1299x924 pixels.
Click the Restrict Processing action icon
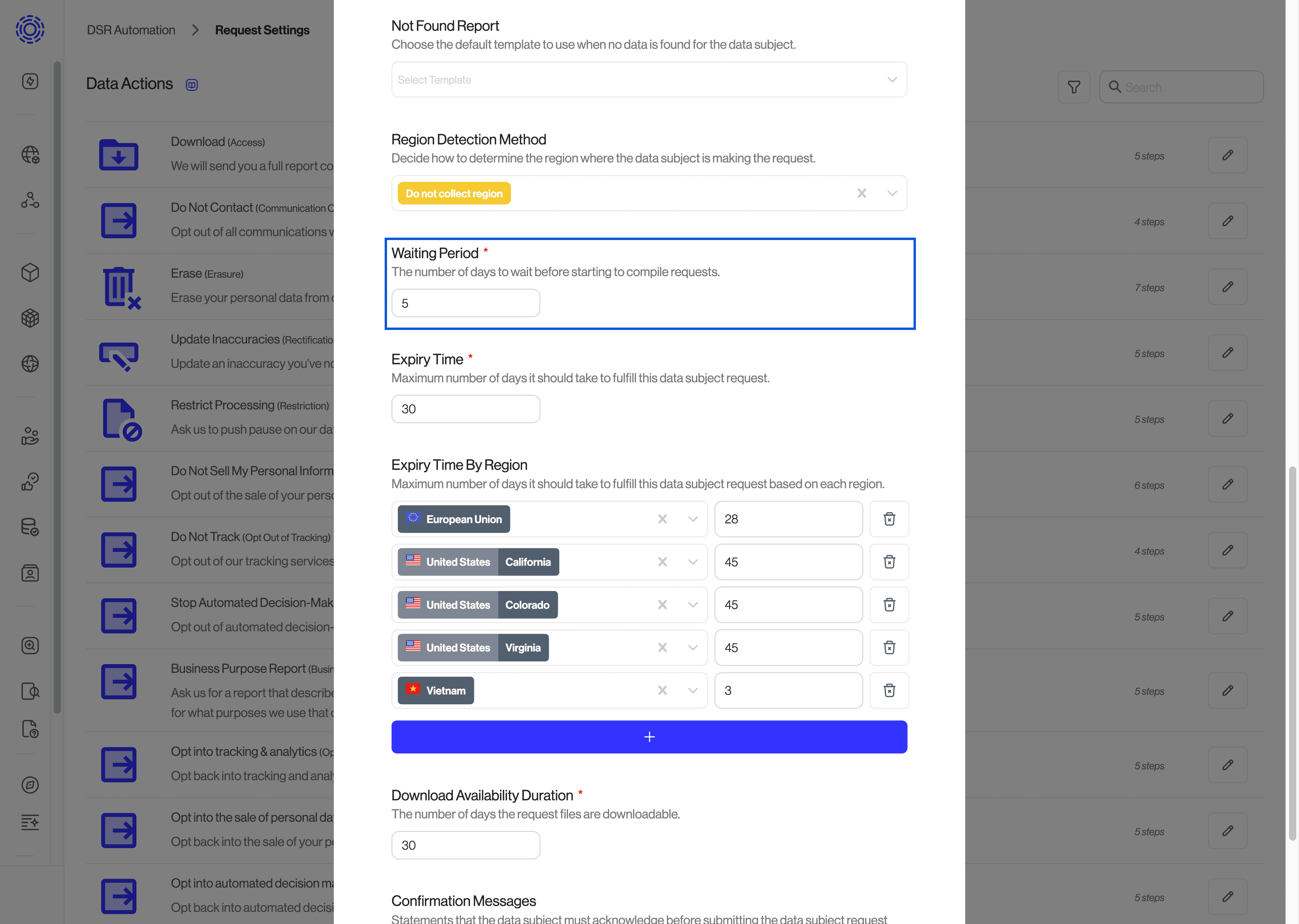pos(119,418)
